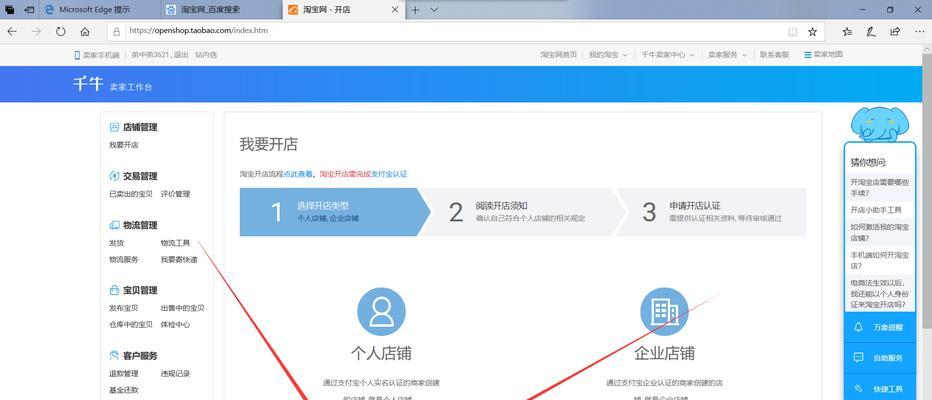
Task: Click the 交易管理 sidebar icon heading
Action: pyautogui.click(x=133, y=176)
